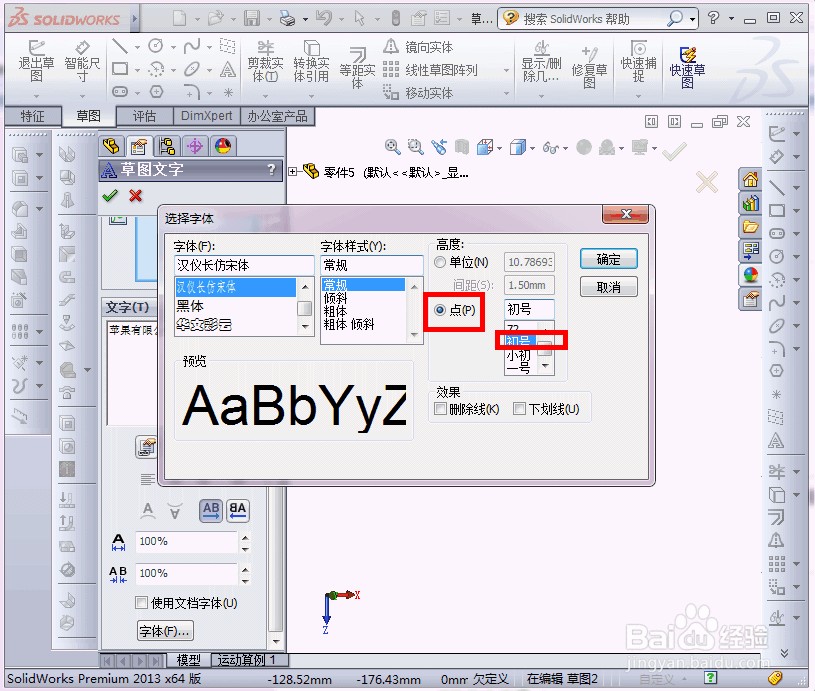
Task: Select the sketch Text (A) tool
Action: tap(228, 69)
